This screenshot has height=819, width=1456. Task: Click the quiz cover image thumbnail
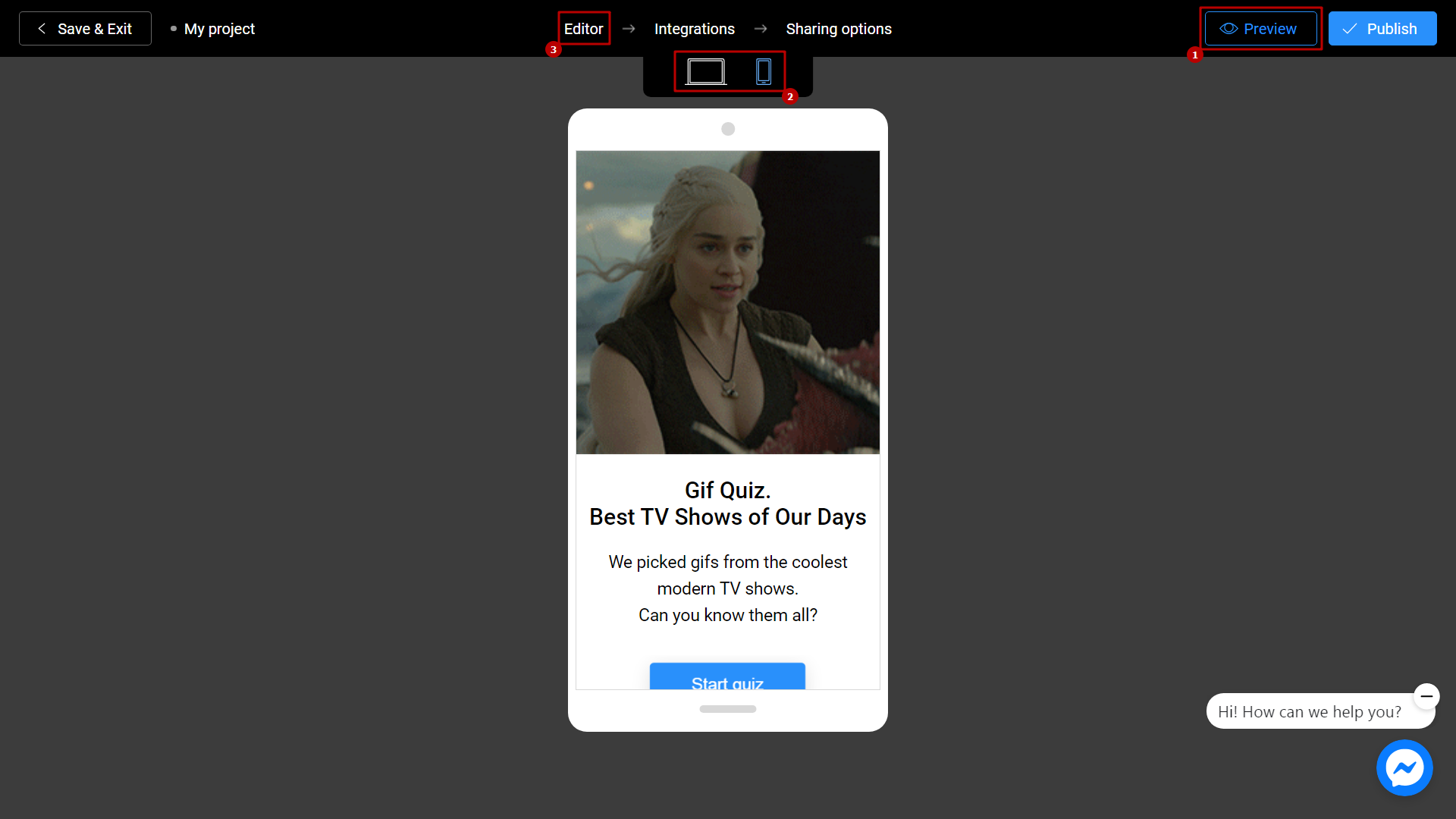pyautogui.click(x=727, y=302)
